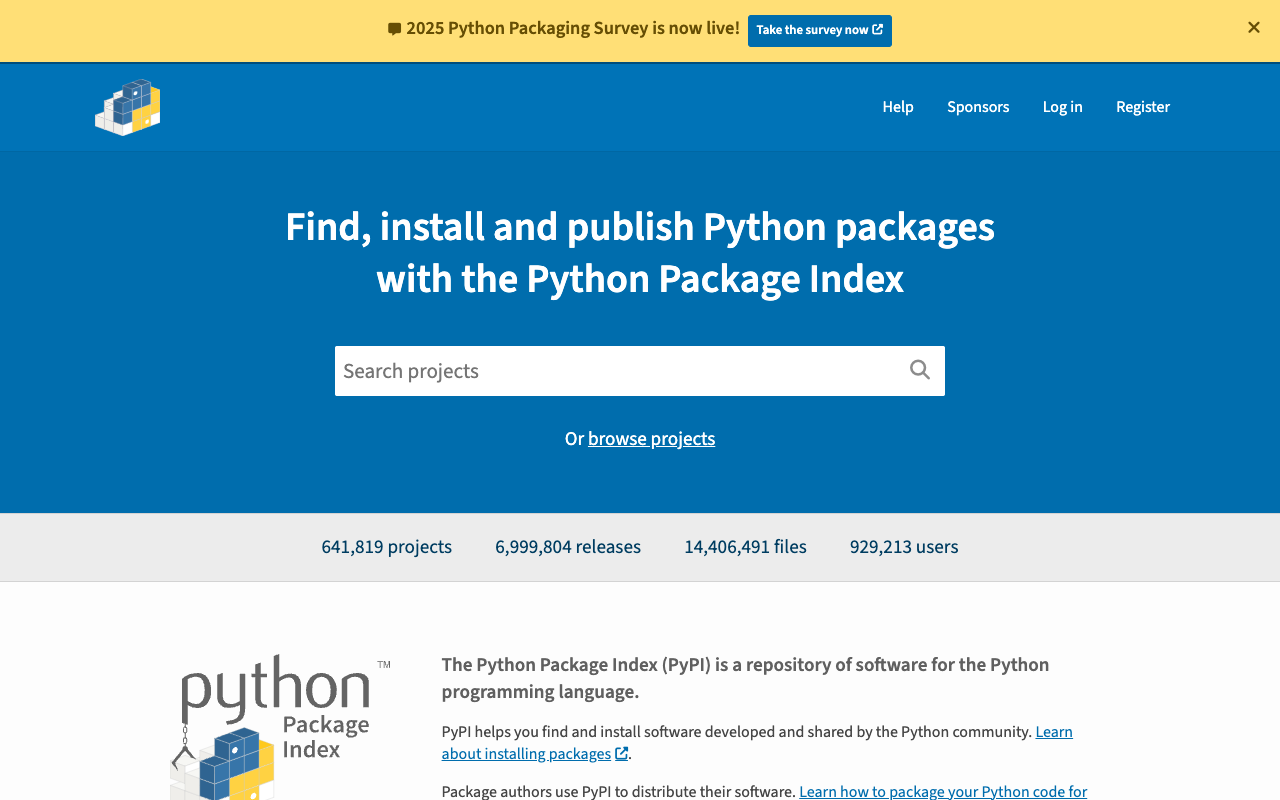Open Learn how to package your Python code link
Viewport: 1280px width, 800px height.
pyautogui.click(x=943, y=792)
